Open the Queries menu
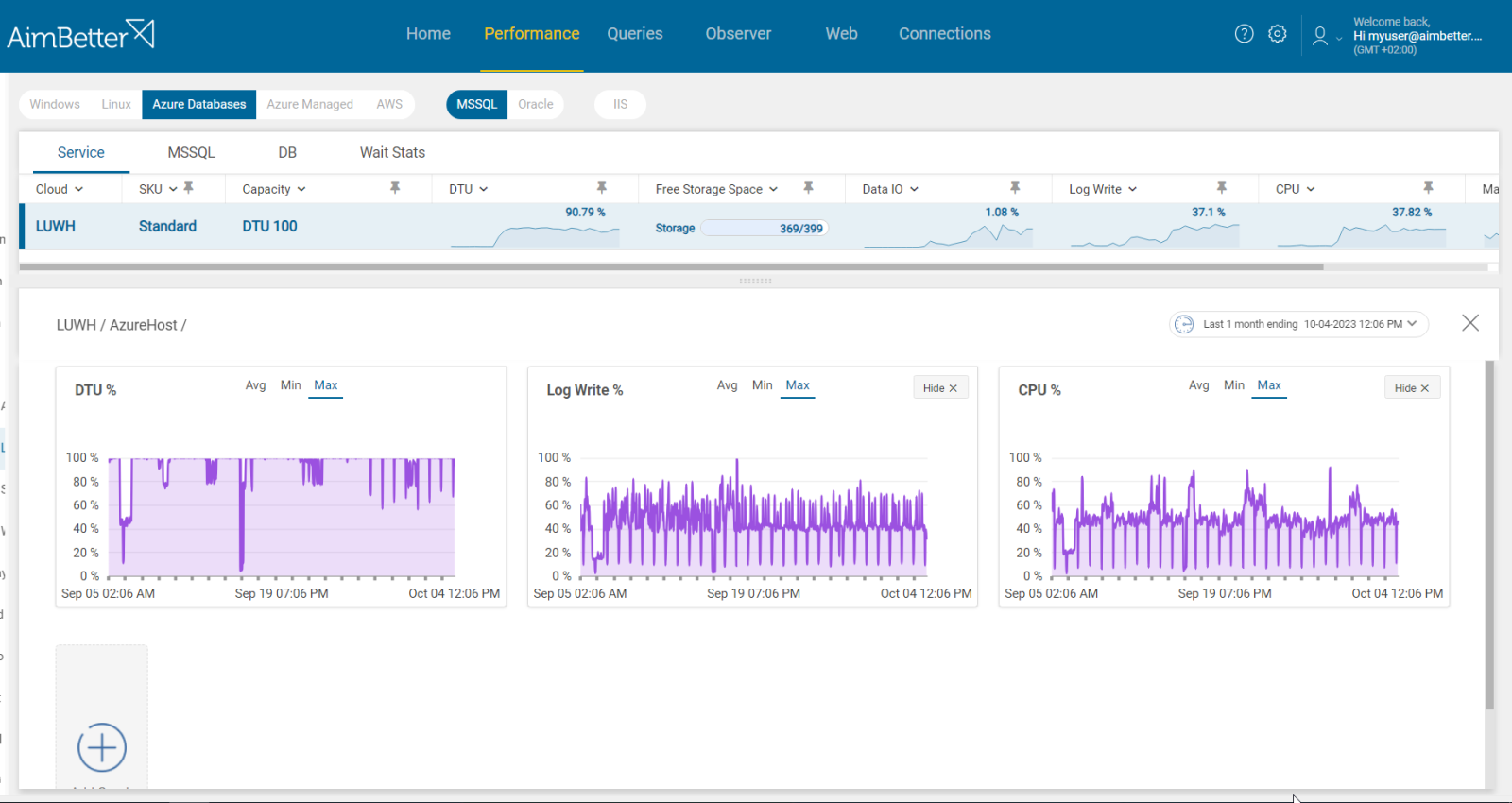 click(635, 34)
